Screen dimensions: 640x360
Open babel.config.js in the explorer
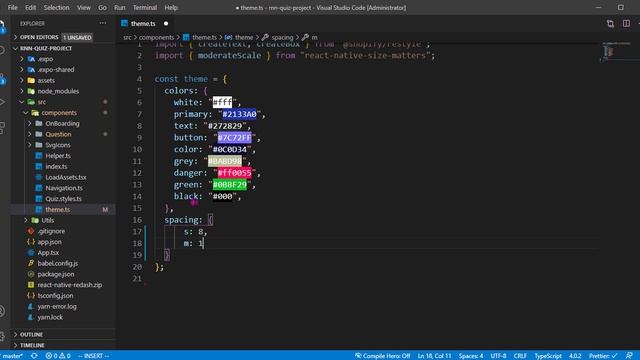pos(58,263)
